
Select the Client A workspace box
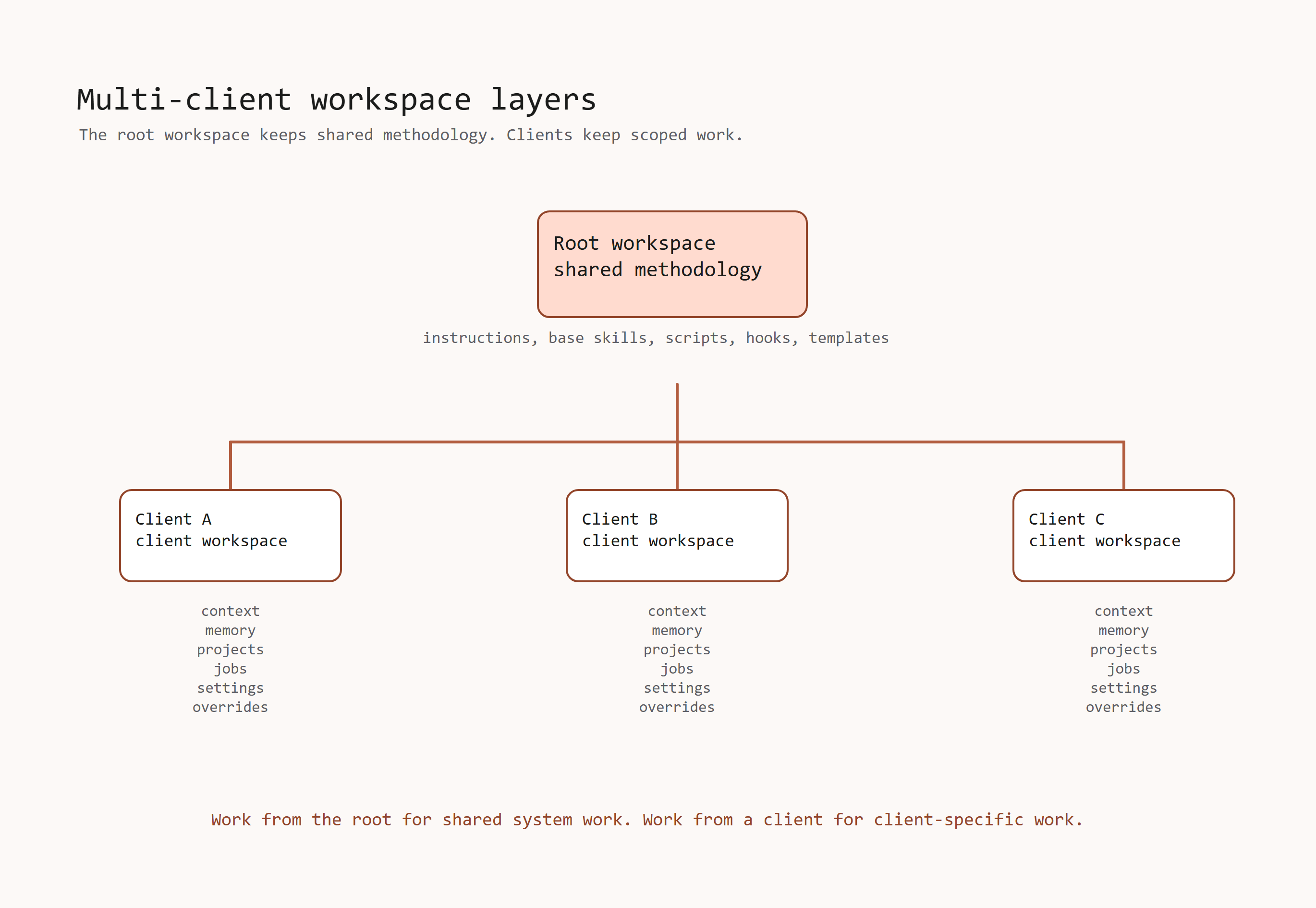click(x=231, y=535)
